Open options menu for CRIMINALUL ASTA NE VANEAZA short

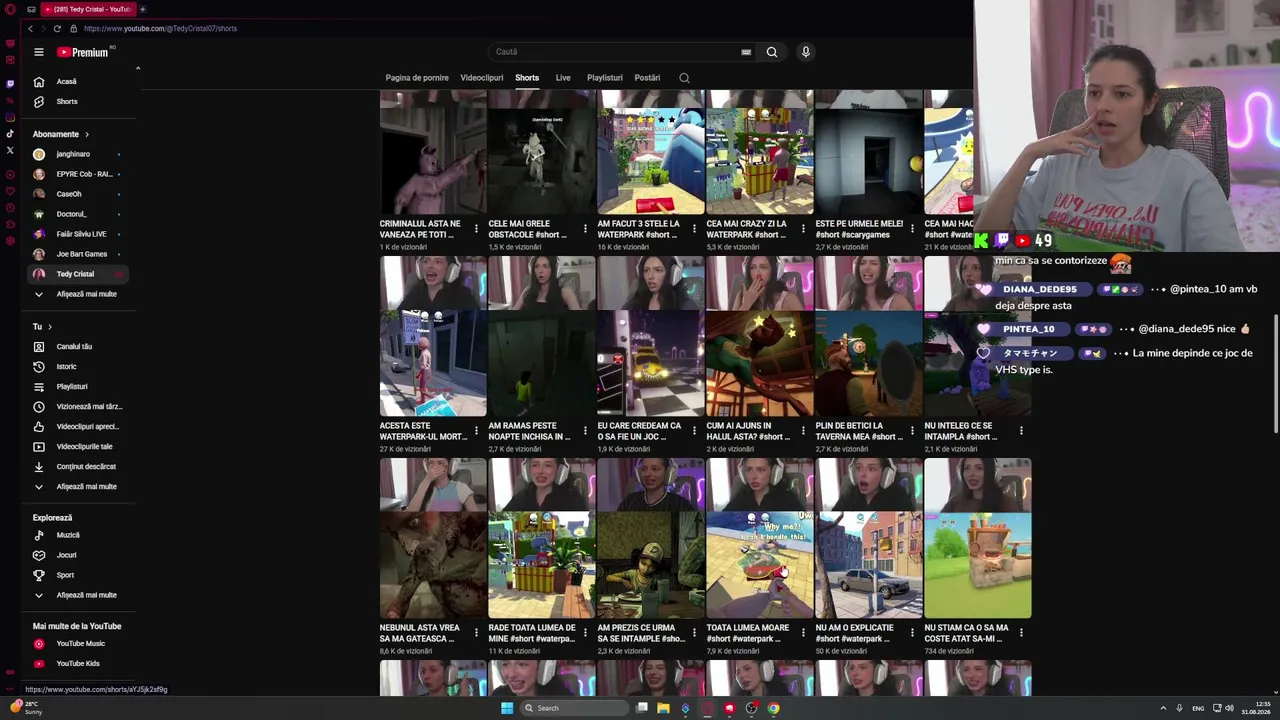[476, 229]
